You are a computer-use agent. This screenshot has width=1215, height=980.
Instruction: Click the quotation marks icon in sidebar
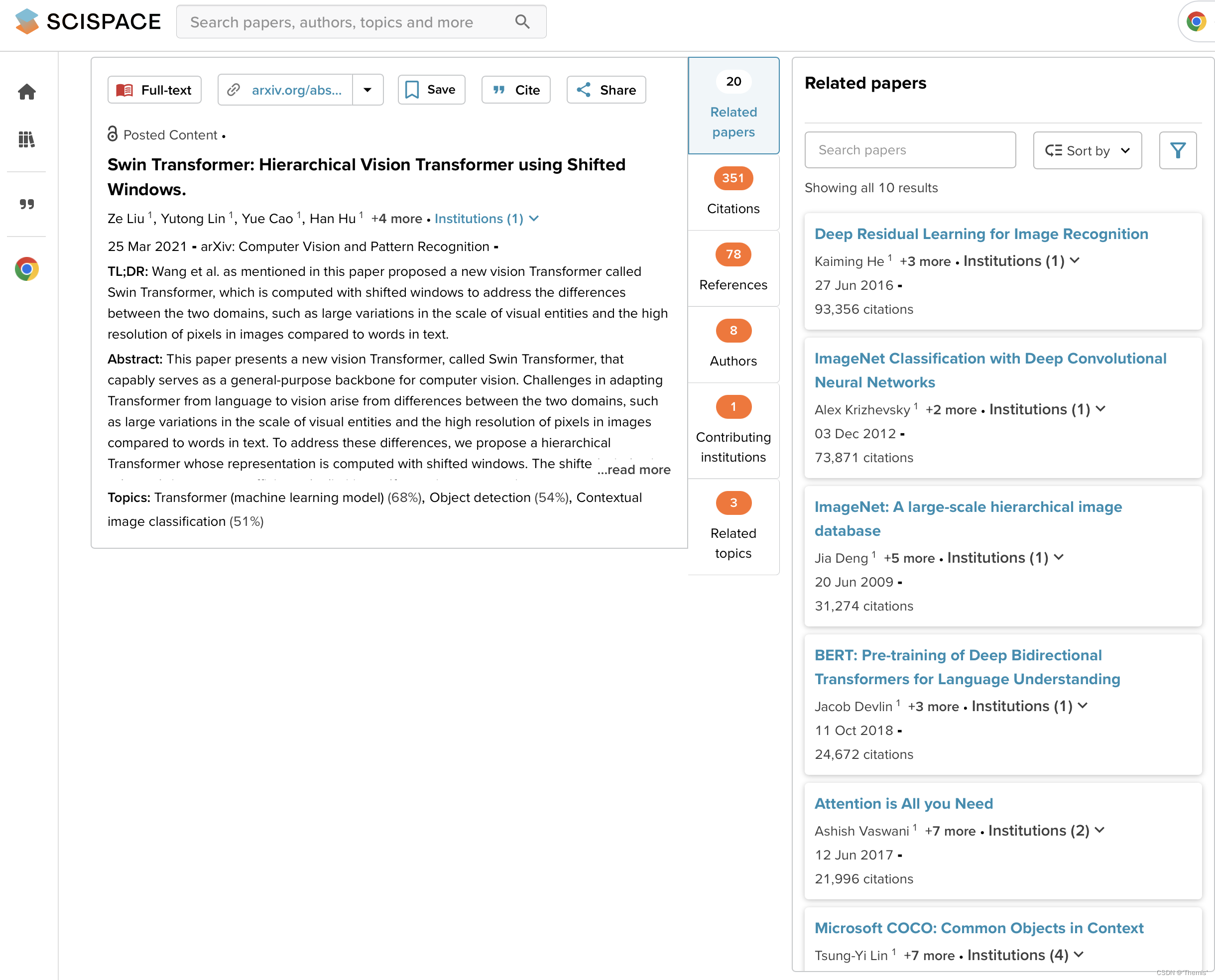tap(26, 204)
